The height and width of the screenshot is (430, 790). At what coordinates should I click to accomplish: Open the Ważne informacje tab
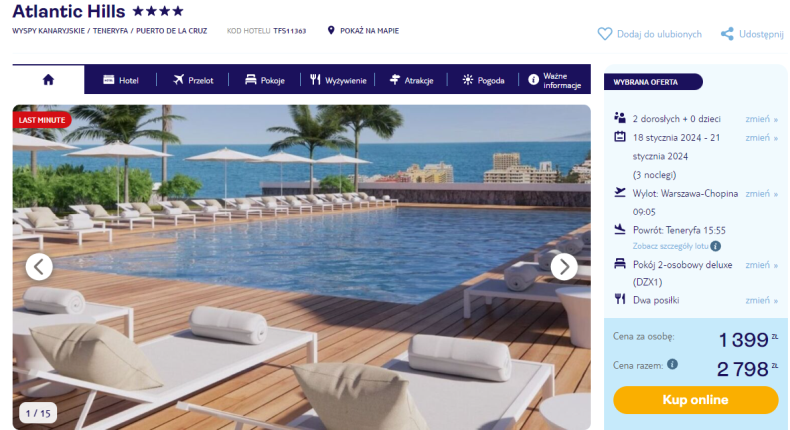555,80
